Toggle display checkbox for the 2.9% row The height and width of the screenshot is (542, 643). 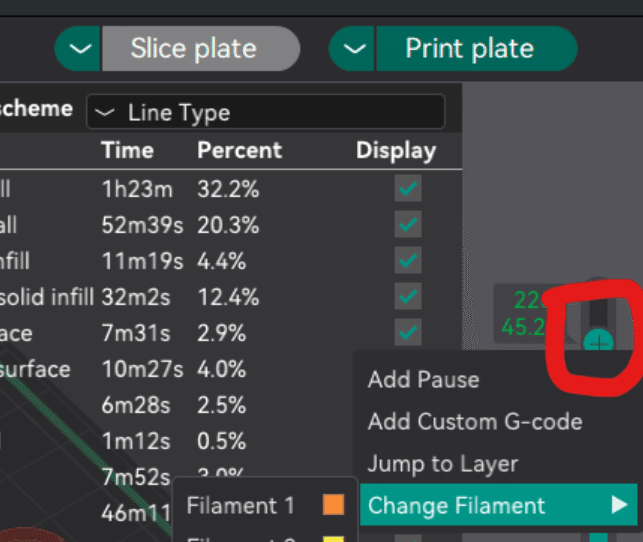[408, 332]
